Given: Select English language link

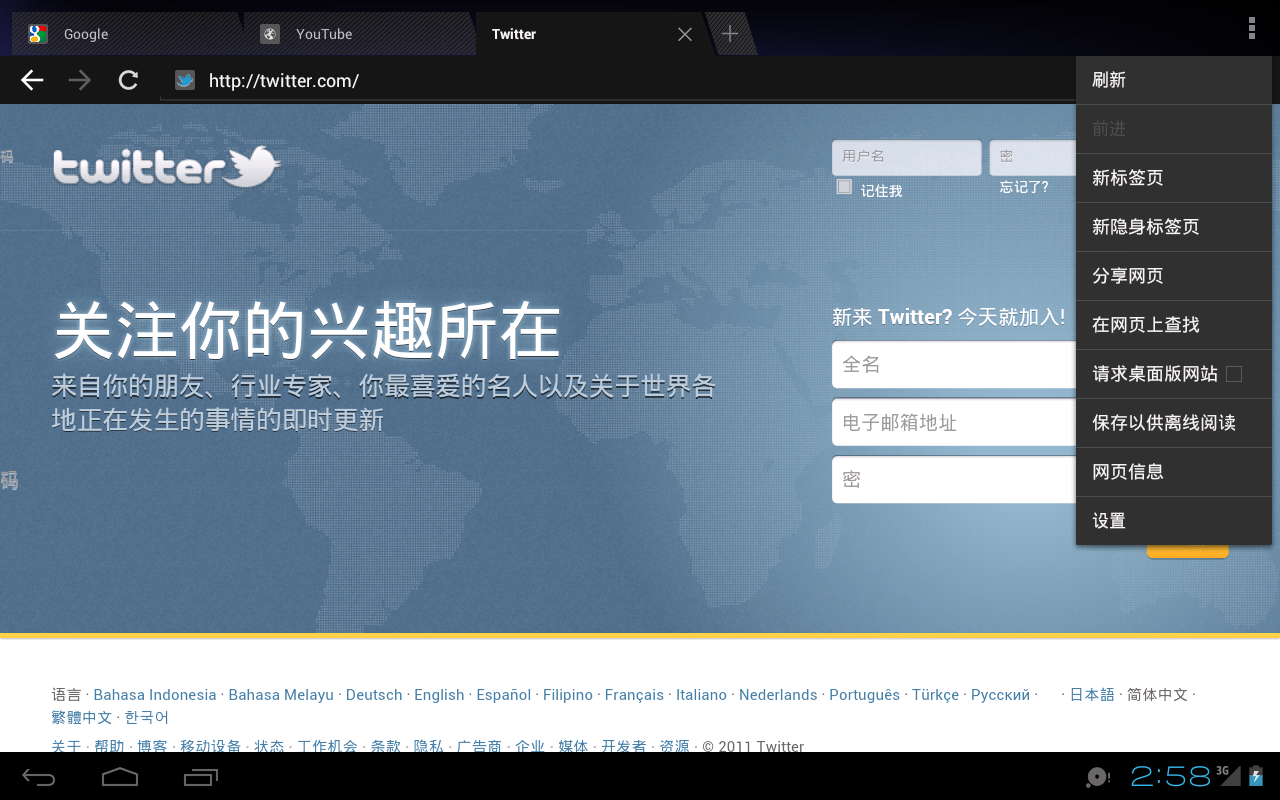Looking at the screenshot, I should pos(439,695).
